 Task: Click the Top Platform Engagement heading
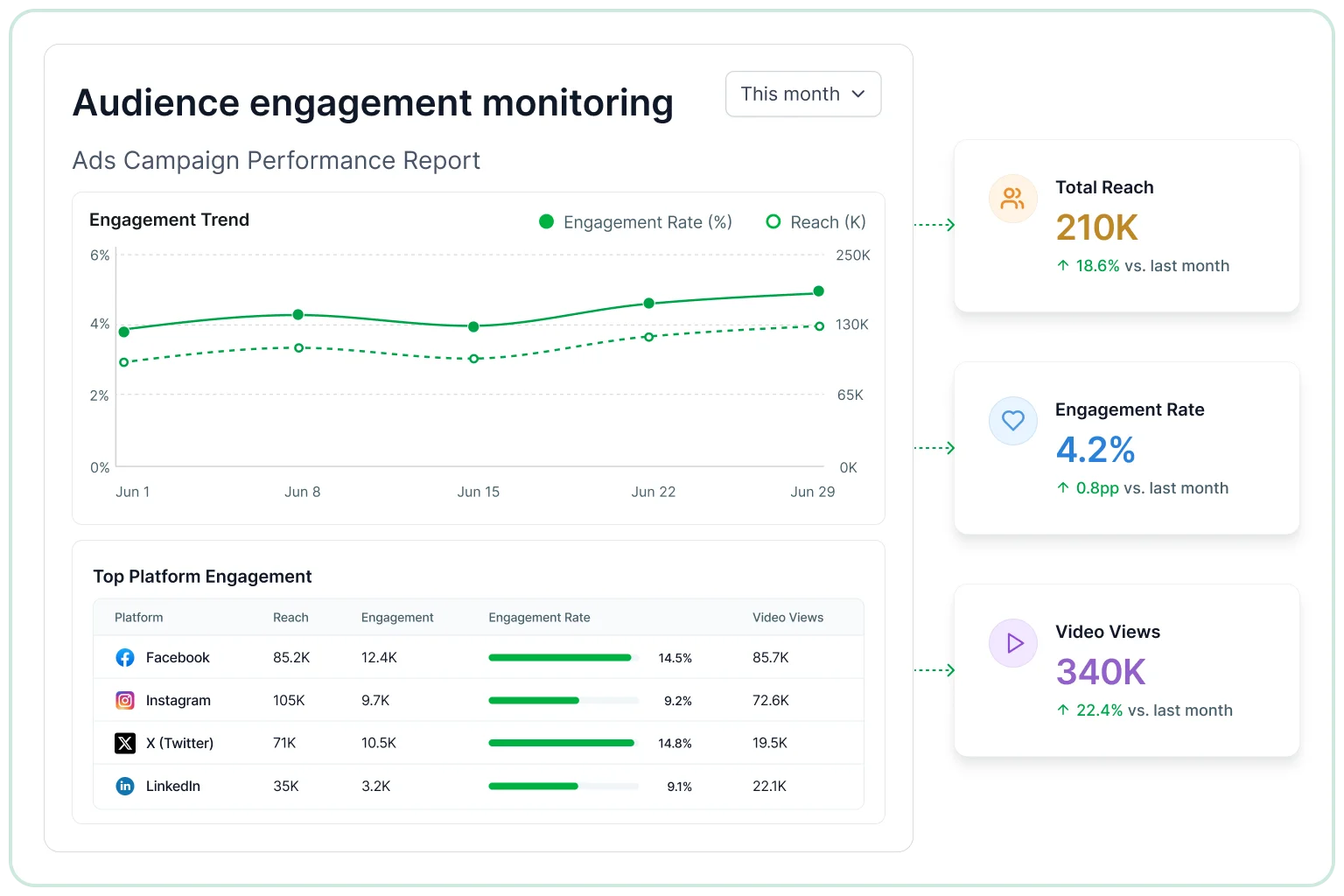click(x=202, y=576)
